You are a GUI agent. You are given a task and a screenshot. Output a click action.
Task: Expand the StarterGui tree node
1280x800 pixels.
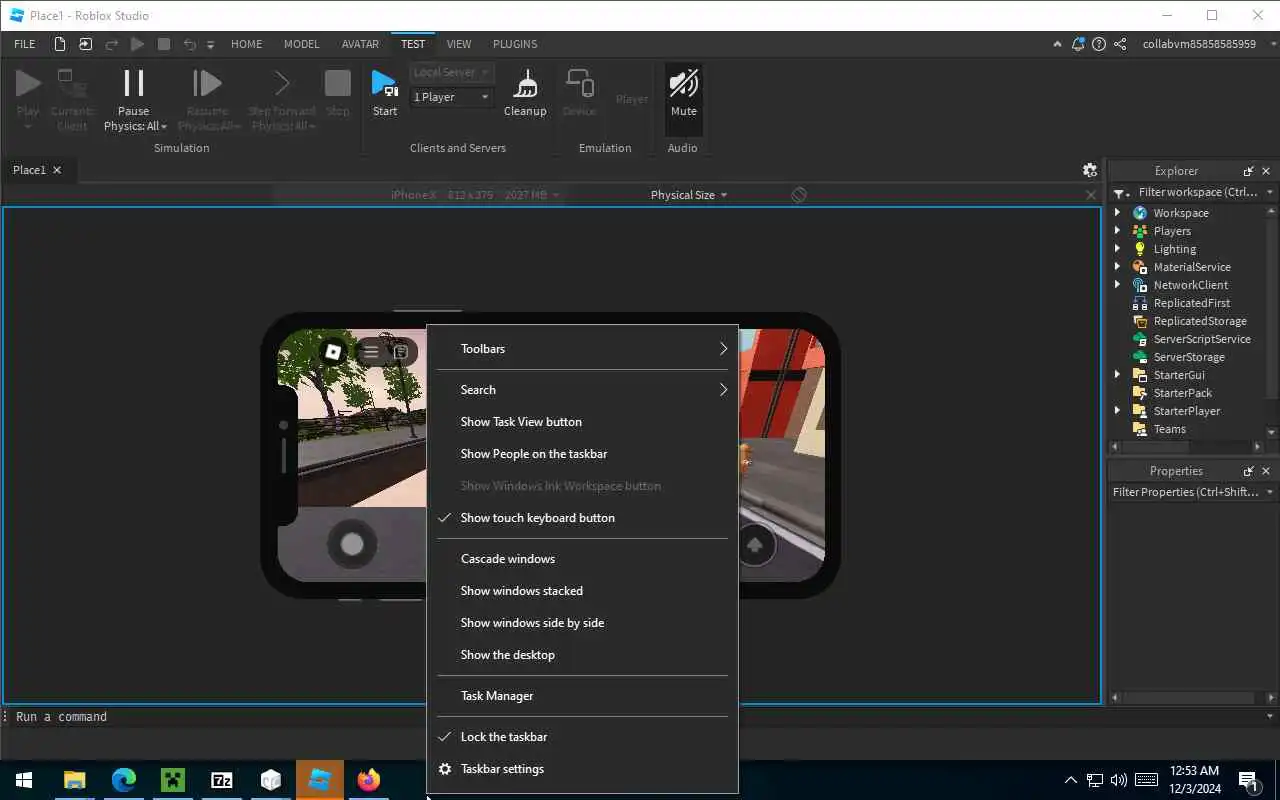tap(1118, 375)
